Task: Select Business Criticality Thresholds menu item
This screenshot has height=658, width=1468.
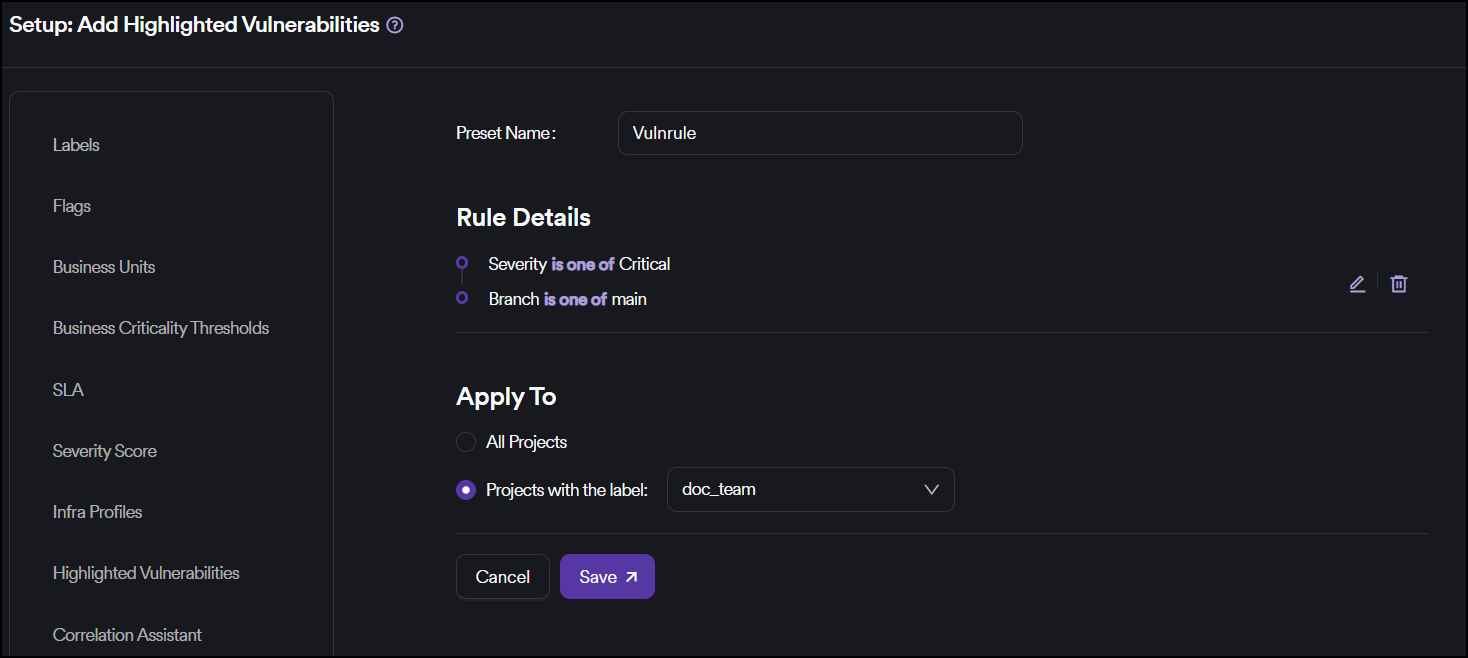Action: (161, 328)
